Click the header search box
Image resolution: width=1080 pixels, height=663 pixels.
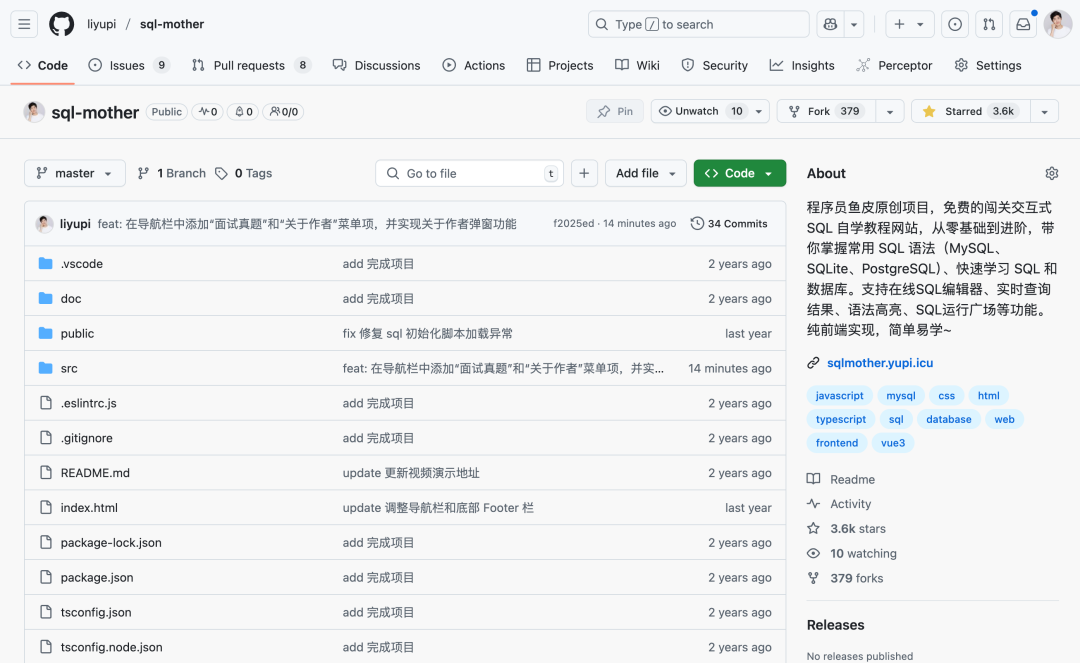[698, 24]
